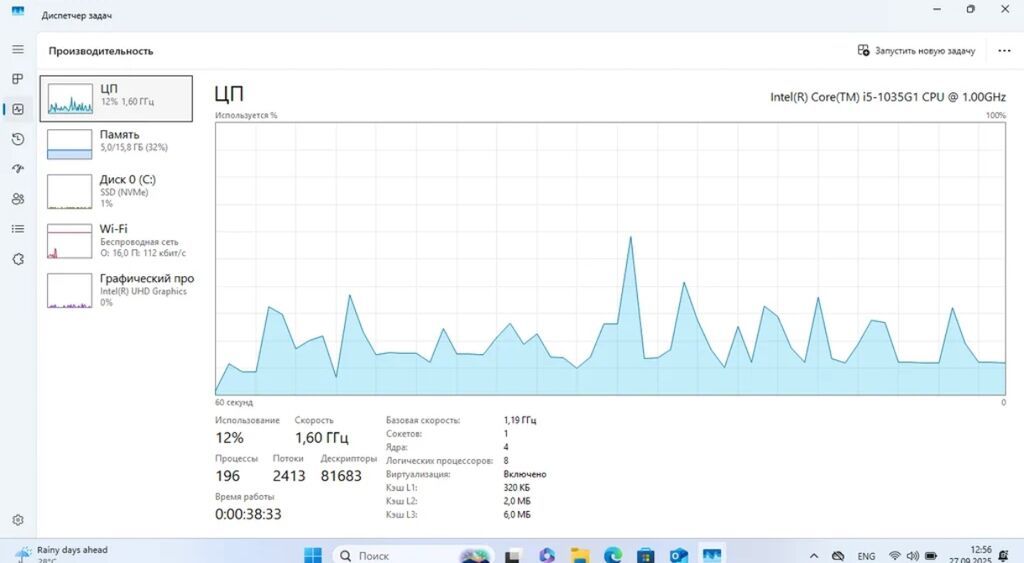Click Task Manager icon on the taskbar
Image resolution: width=1024 pixels, height=563 pixels.
(x=711, y=555)
